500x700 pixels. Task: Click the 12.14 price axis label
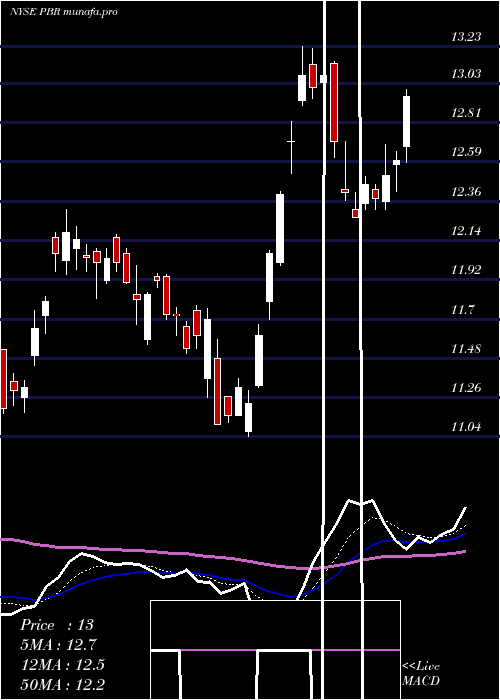(466, 231)
